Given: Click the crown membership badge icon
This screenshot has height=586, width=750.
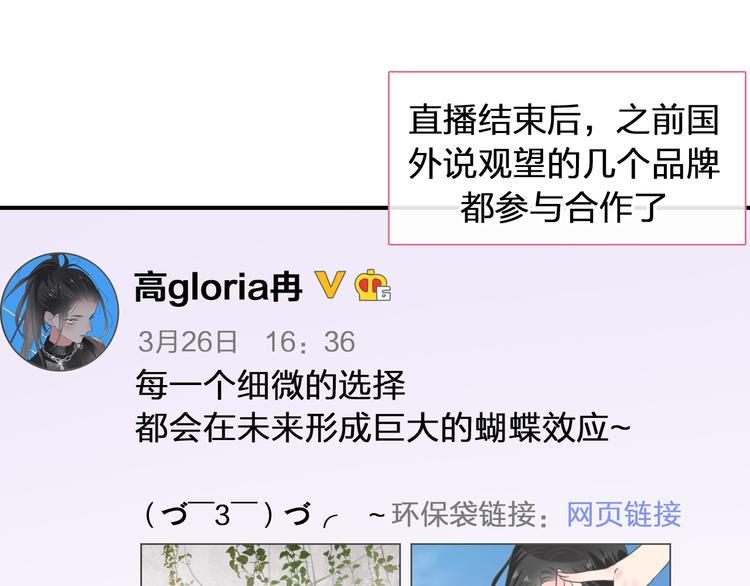Looking at the screenshot, I should coord(372,286).
